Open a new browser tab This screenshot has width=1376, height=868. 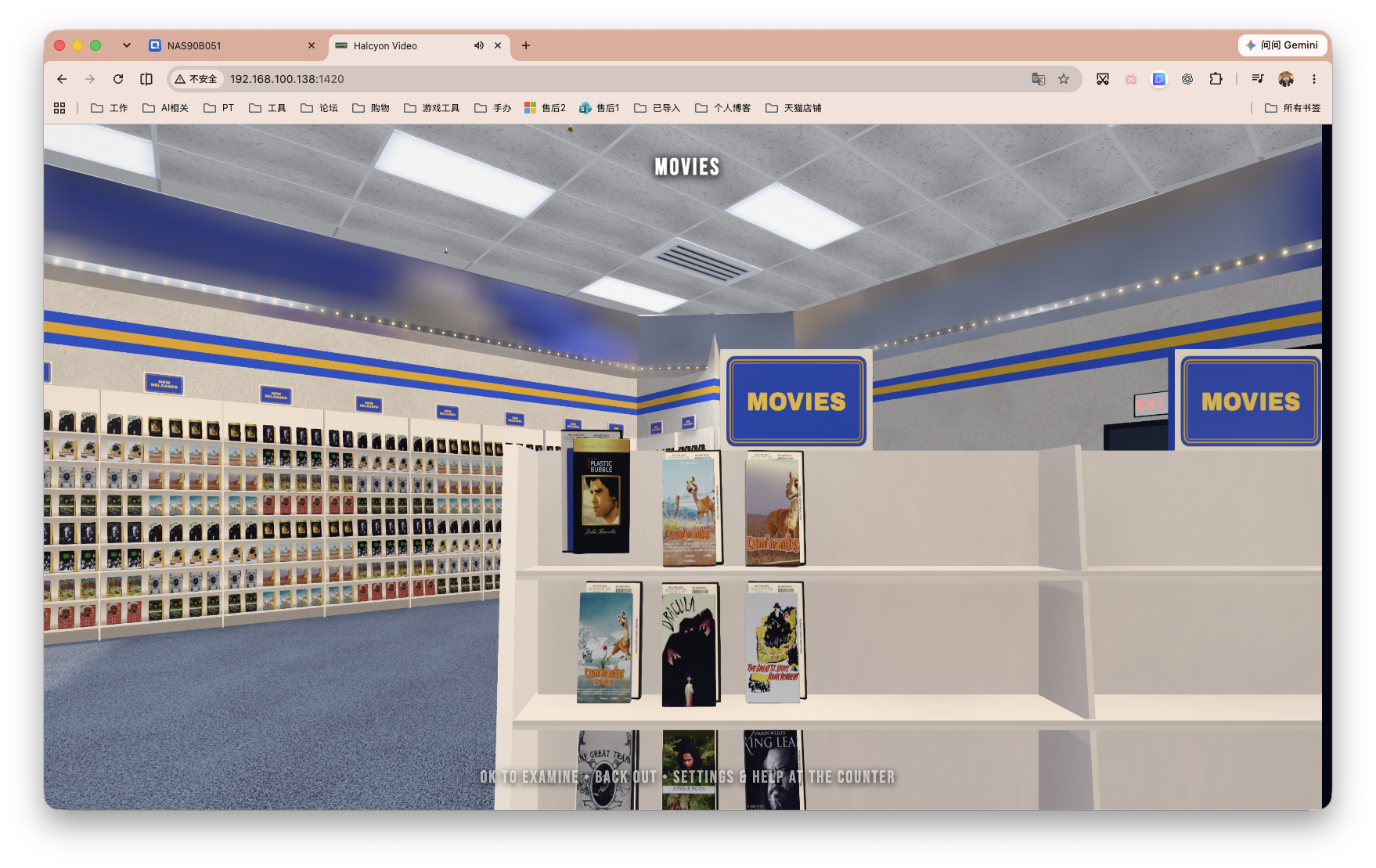click(526, 45)
